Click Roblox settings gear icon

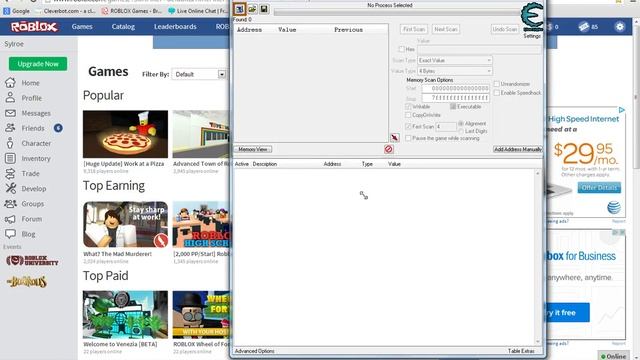click(620, 27)
